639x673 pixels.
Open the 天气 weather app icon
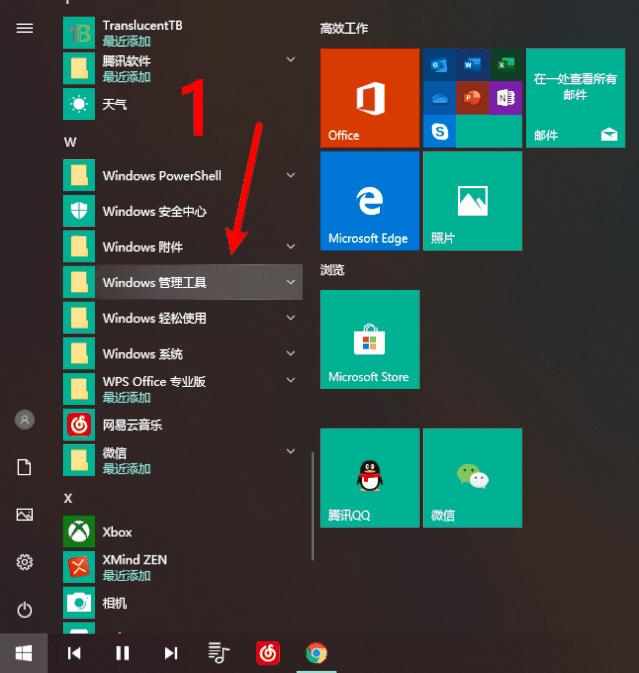(79, 104)
